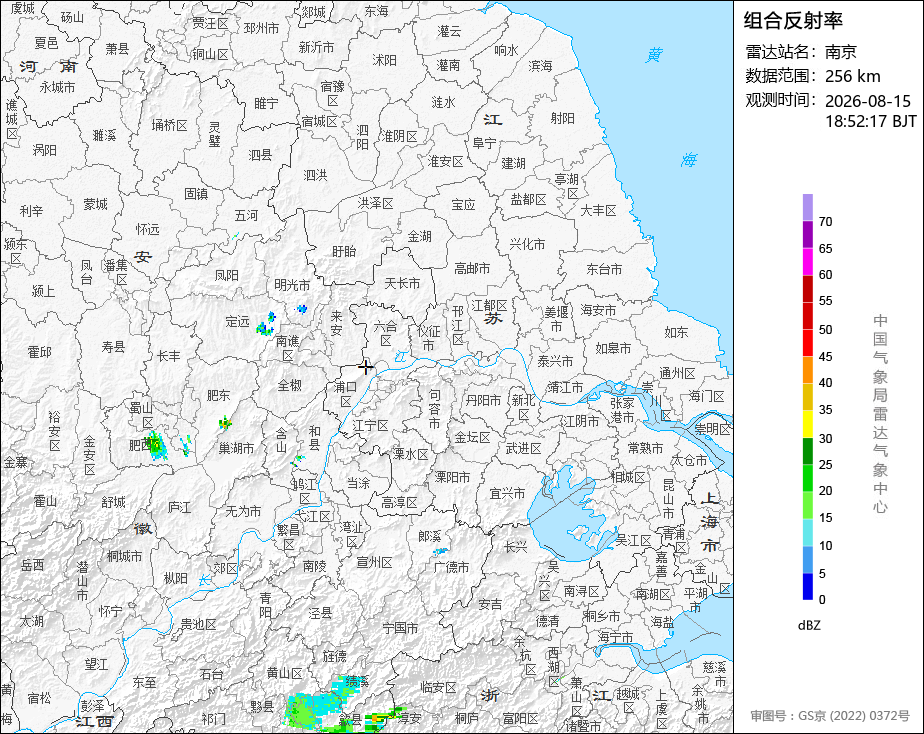Click the 组合反射率 title text
This screenshot has width=924, height=734.
793,21
